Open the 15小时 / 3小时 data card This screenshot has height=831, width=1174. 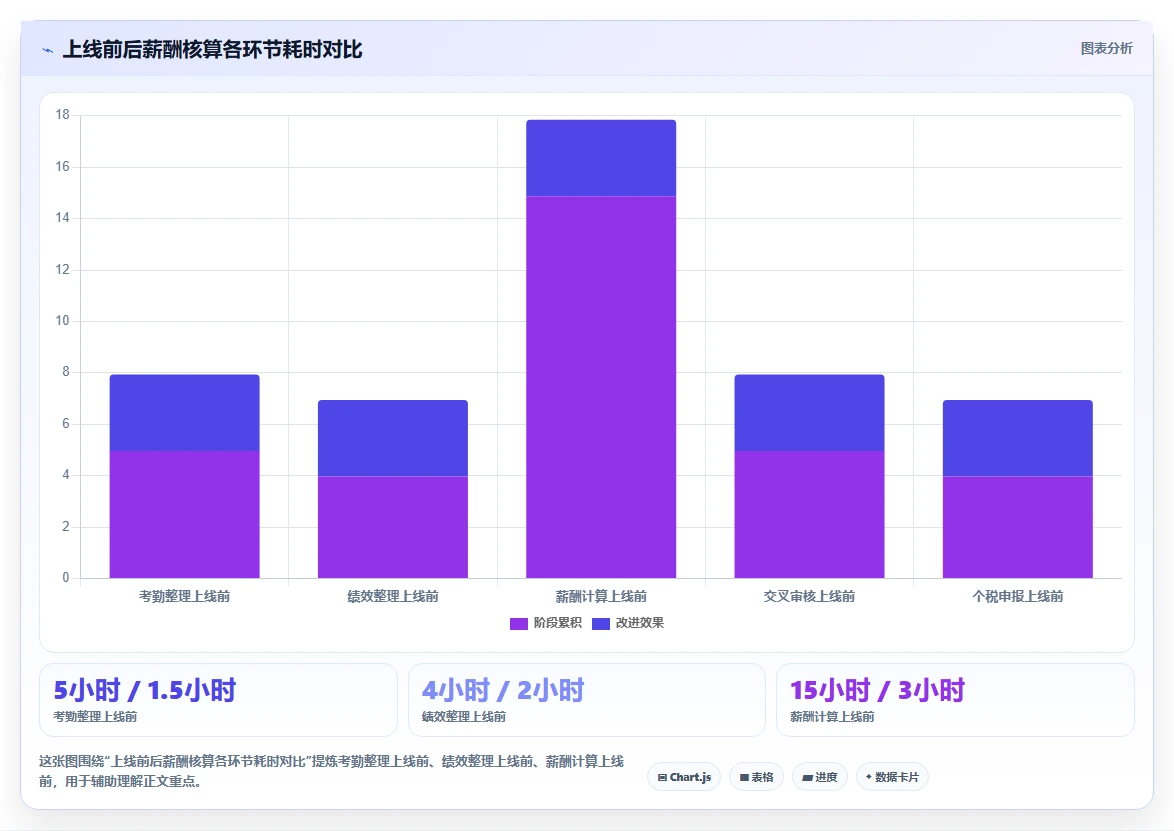pos(955,700)
